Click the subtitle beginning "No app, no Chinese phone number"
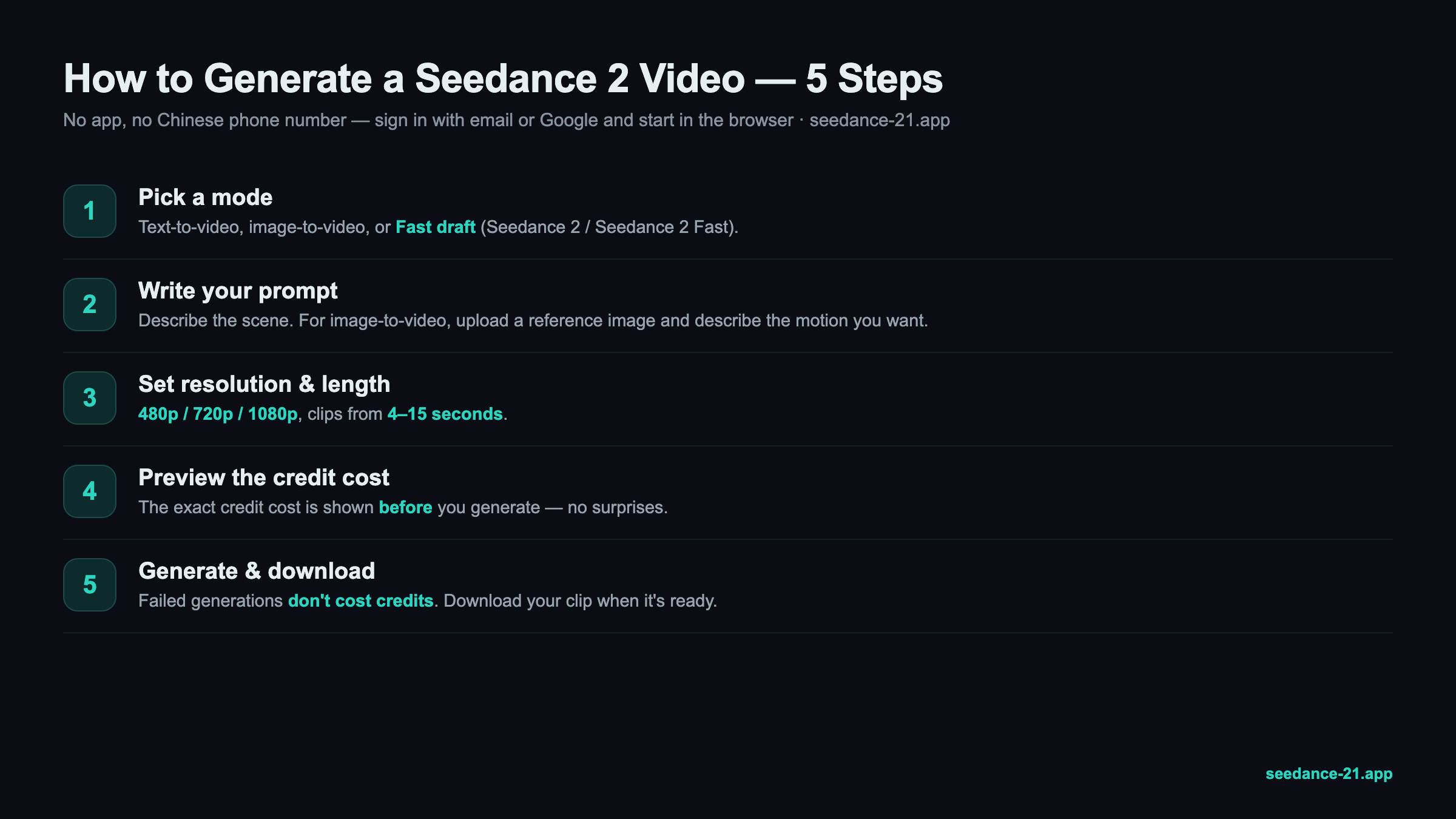The width and height of the screenshot is (1456, 819). (507, 120)
